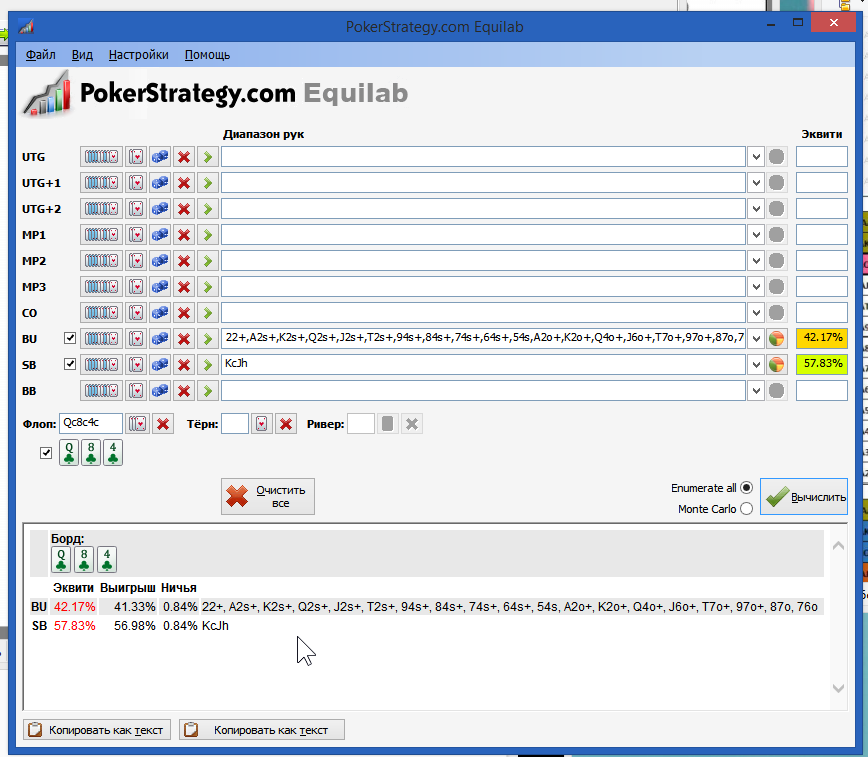The image size is (868, 757).
Task: Open the hand range selector for MP3
Action: pos(101,287)
